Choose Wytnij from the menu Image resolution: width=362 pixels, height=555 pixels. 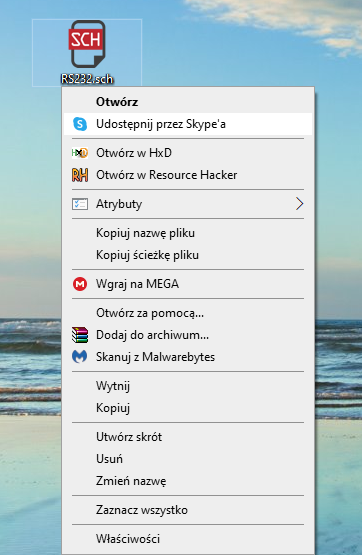[188, 386]
